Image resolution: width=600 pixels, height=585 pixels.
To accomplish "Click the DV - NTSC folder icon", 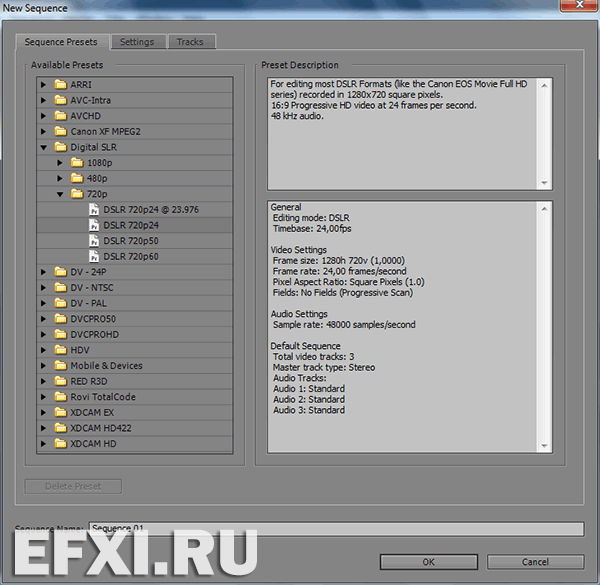I will [60, 287].
